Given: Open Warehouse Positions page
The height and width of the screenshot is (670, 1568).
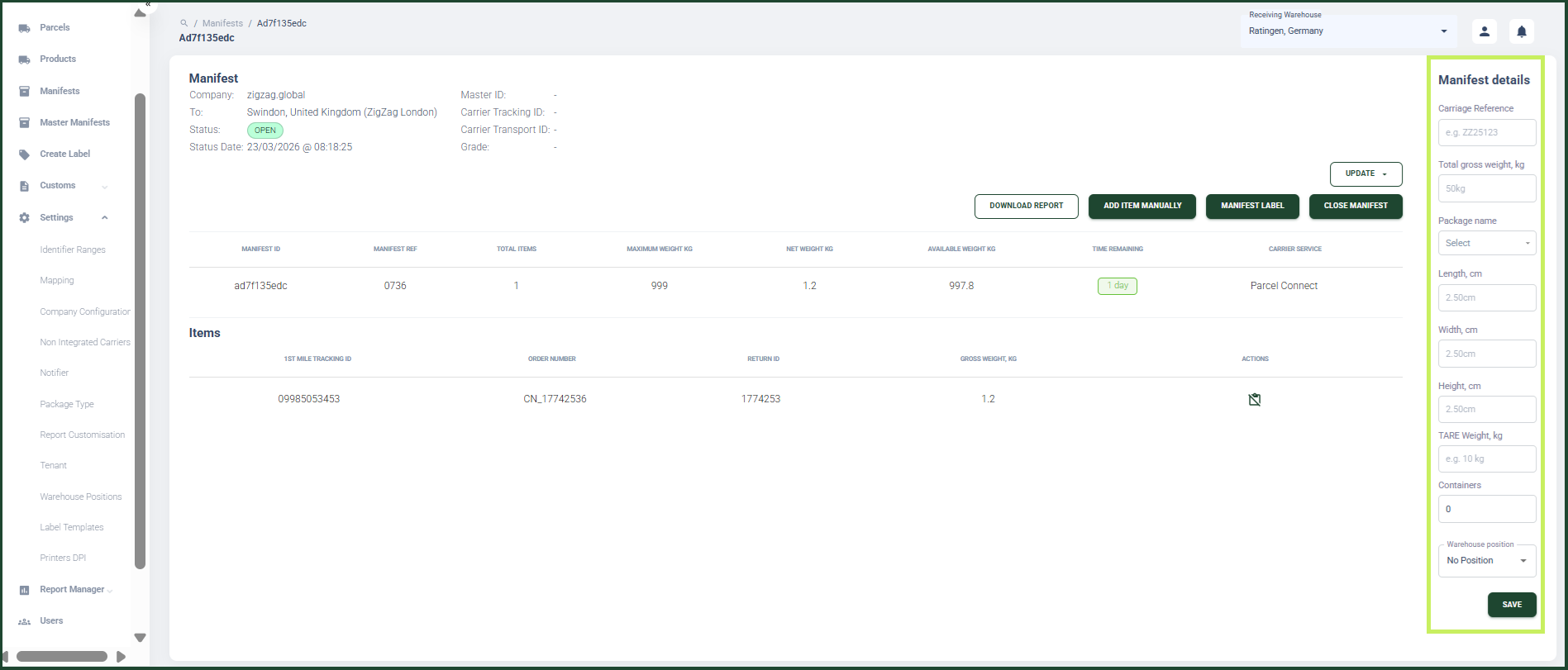Looking at the screenshot, I should point(81,497).
